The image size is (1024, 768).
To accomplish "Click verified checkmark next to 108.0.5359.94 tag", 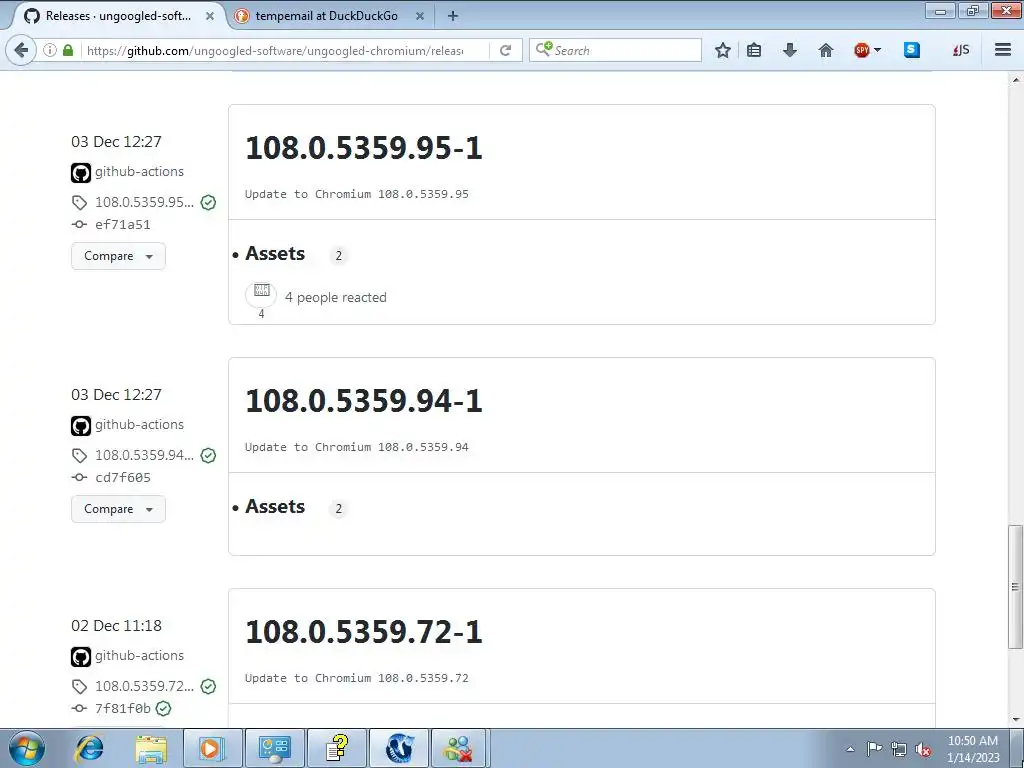I will [x=208, y=455].
